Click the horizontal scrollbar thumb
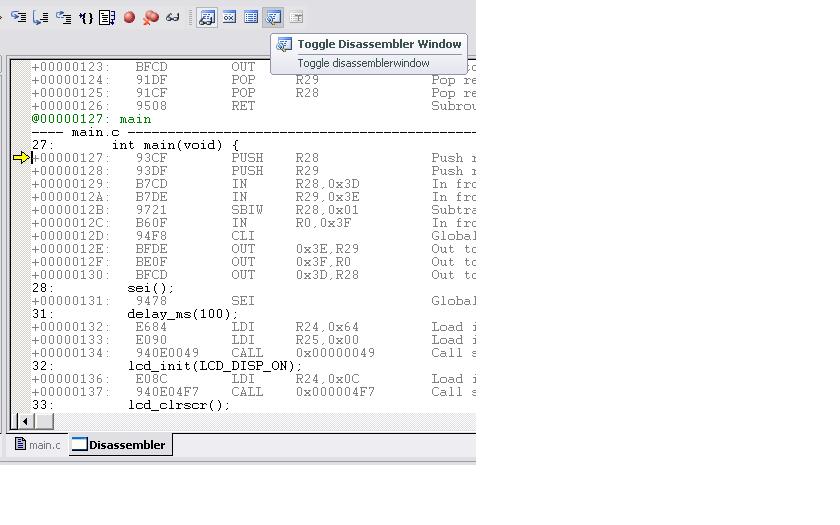 coord(44,421)
